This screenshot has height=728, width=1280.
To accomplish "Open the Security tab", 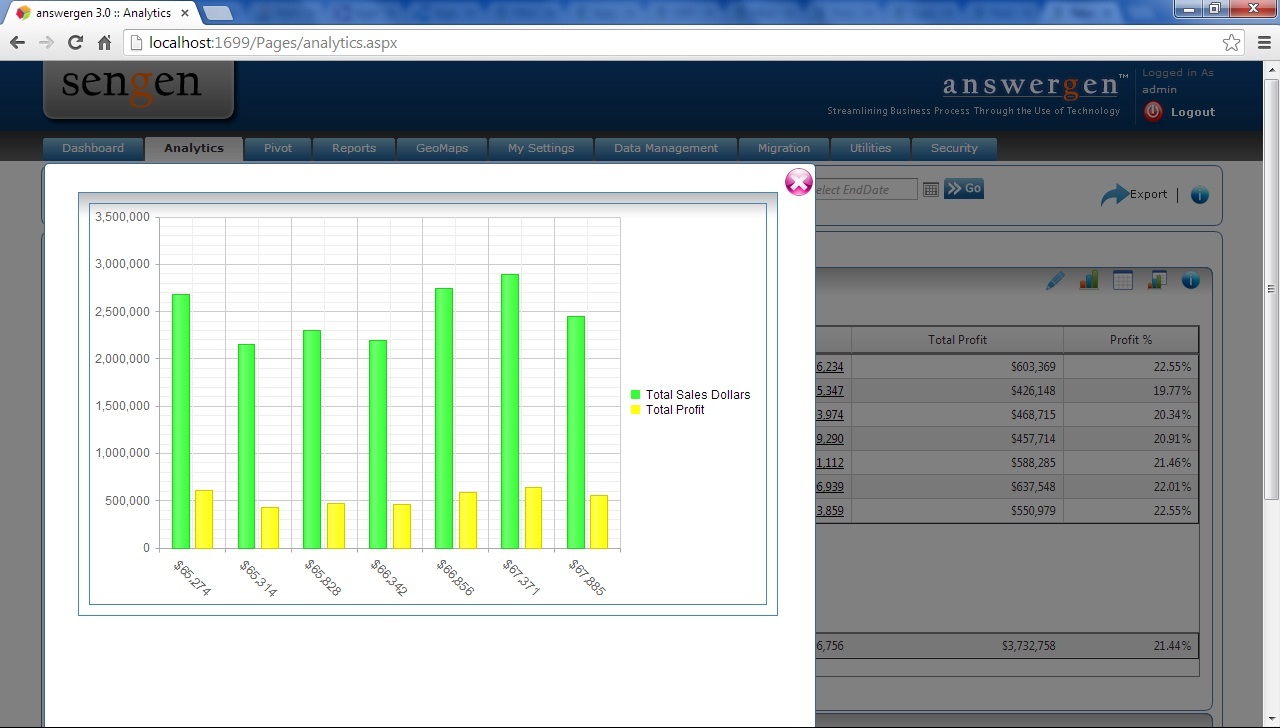I will pos(954,148).
